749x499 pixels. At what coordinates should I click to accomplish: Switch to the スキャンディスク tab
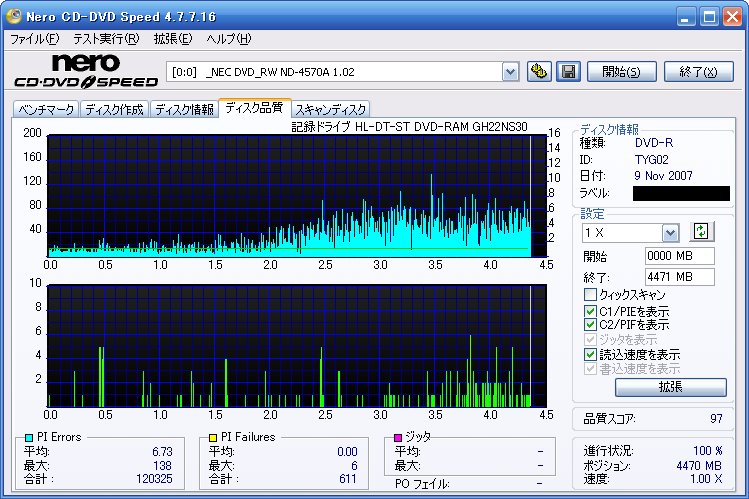click(331, 110)
